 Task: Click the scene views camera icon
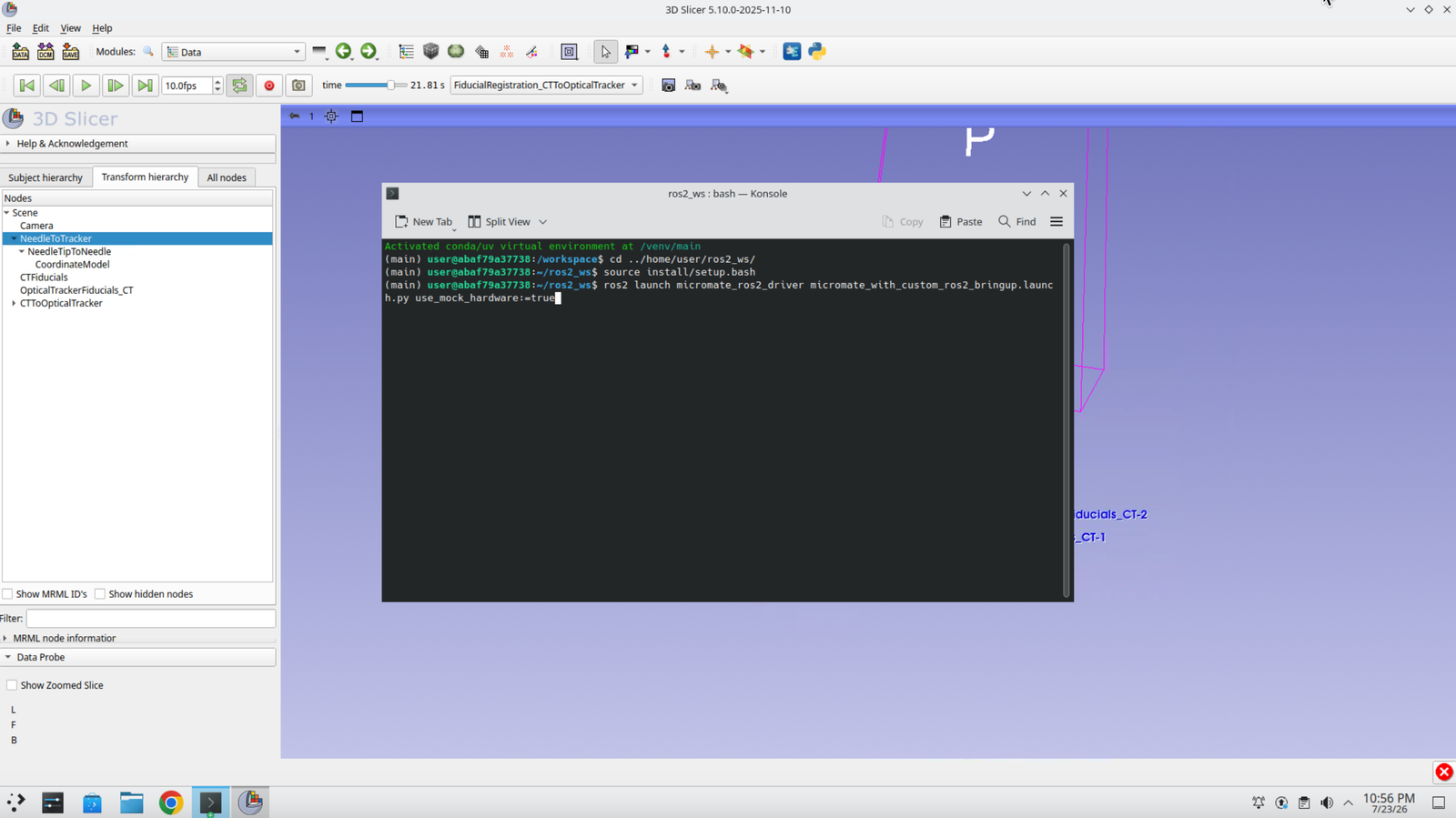[693, 86]
